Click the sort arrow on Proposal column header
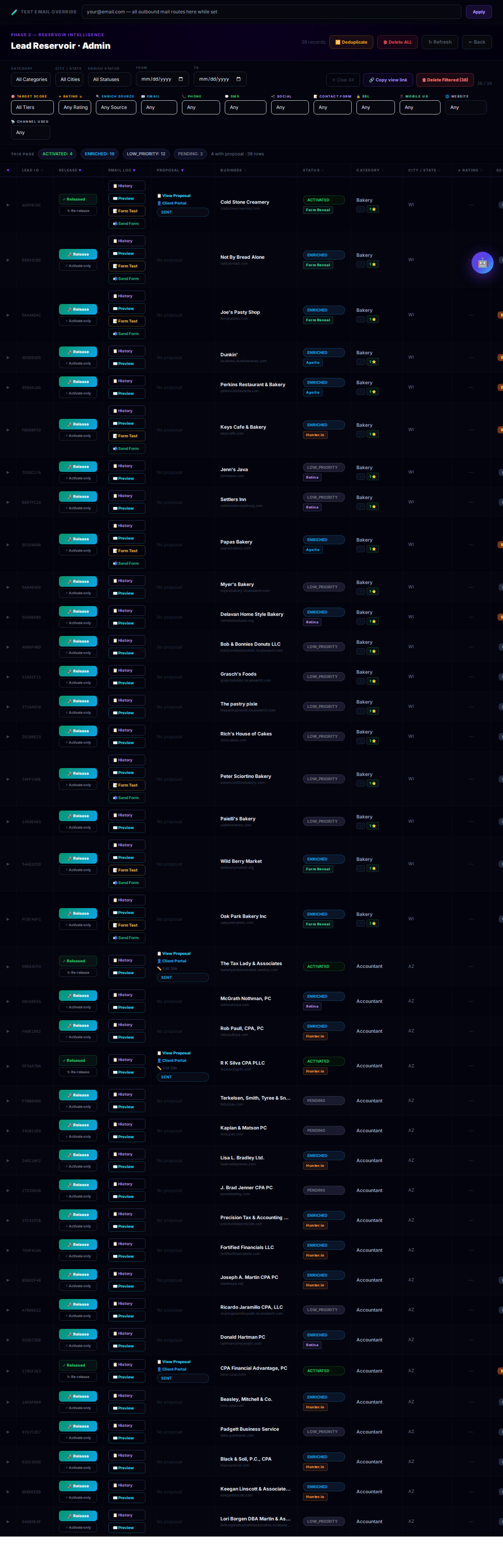503x1568 pixels. [x=182, y=170]
